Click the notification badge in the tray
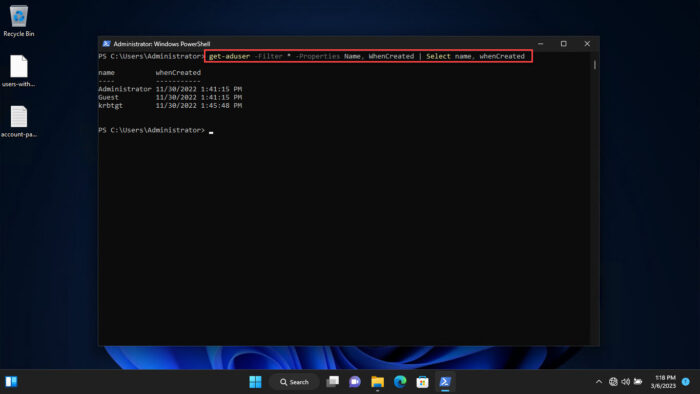Image resolution: width=700 pixels, height=394 pixels. click(686, 382)
